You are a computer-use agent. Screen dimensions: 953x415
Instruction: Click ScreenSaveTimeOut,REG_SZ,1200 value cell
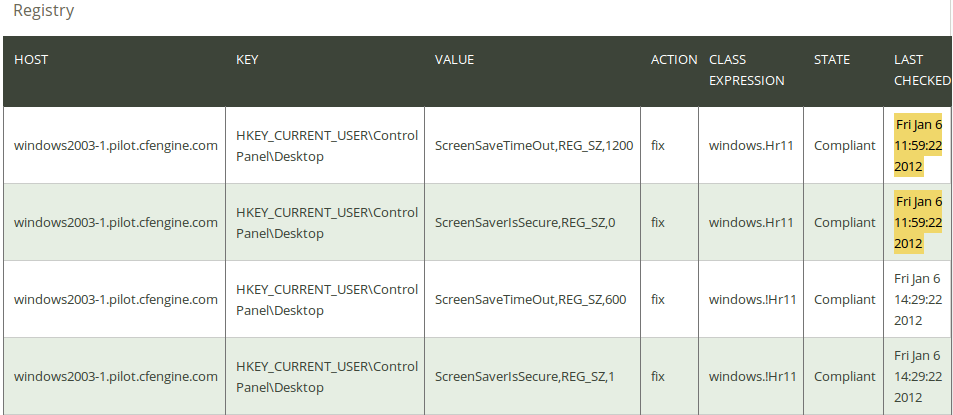click(534, 146)
